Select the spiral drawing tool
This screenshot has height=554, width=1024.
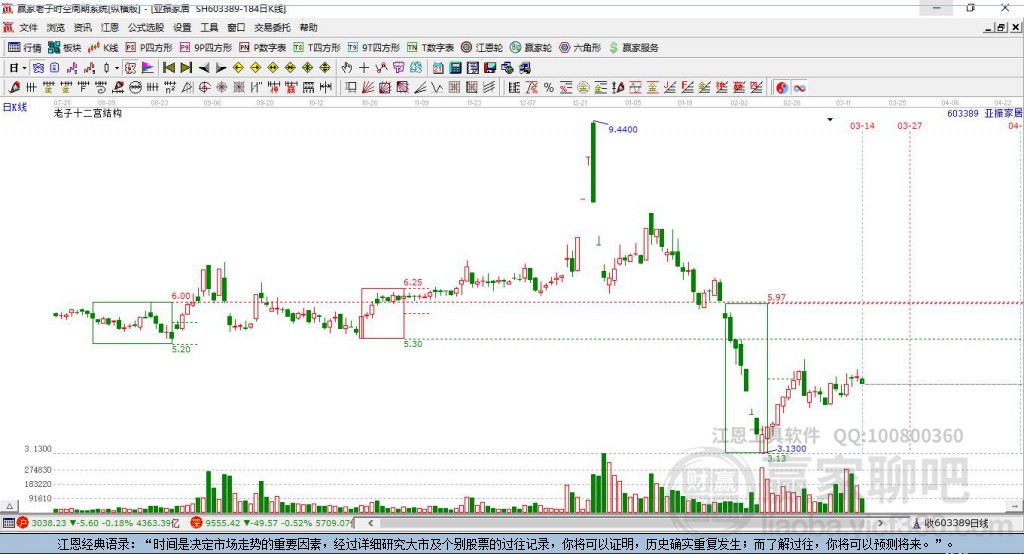point(101,88)
